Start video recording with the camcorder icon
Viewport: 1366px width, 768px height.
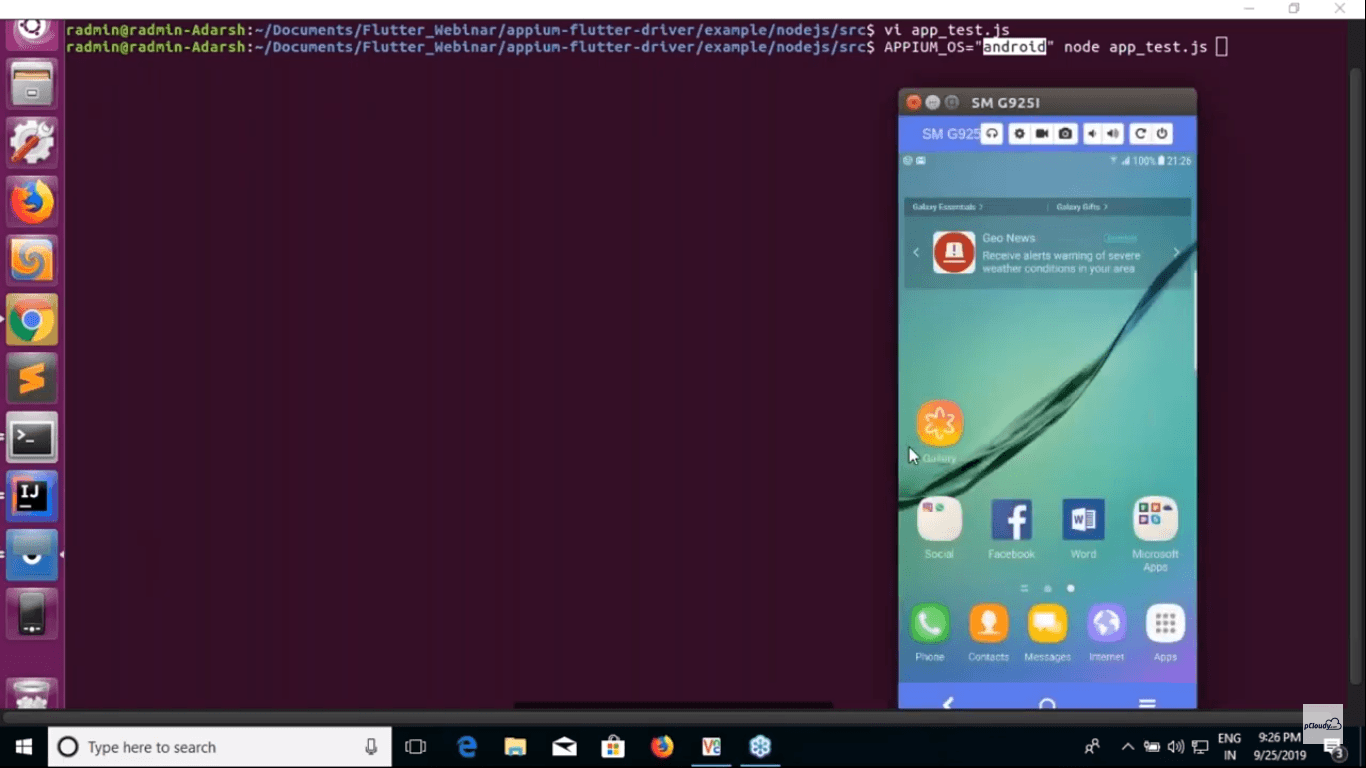click(1042, 134)
